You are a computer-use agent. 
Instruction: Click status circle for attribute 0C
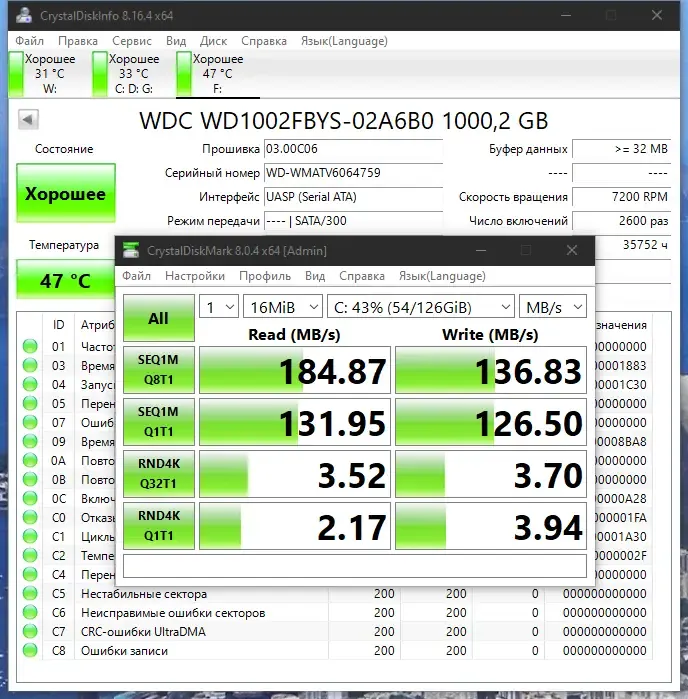pos(30,498)
